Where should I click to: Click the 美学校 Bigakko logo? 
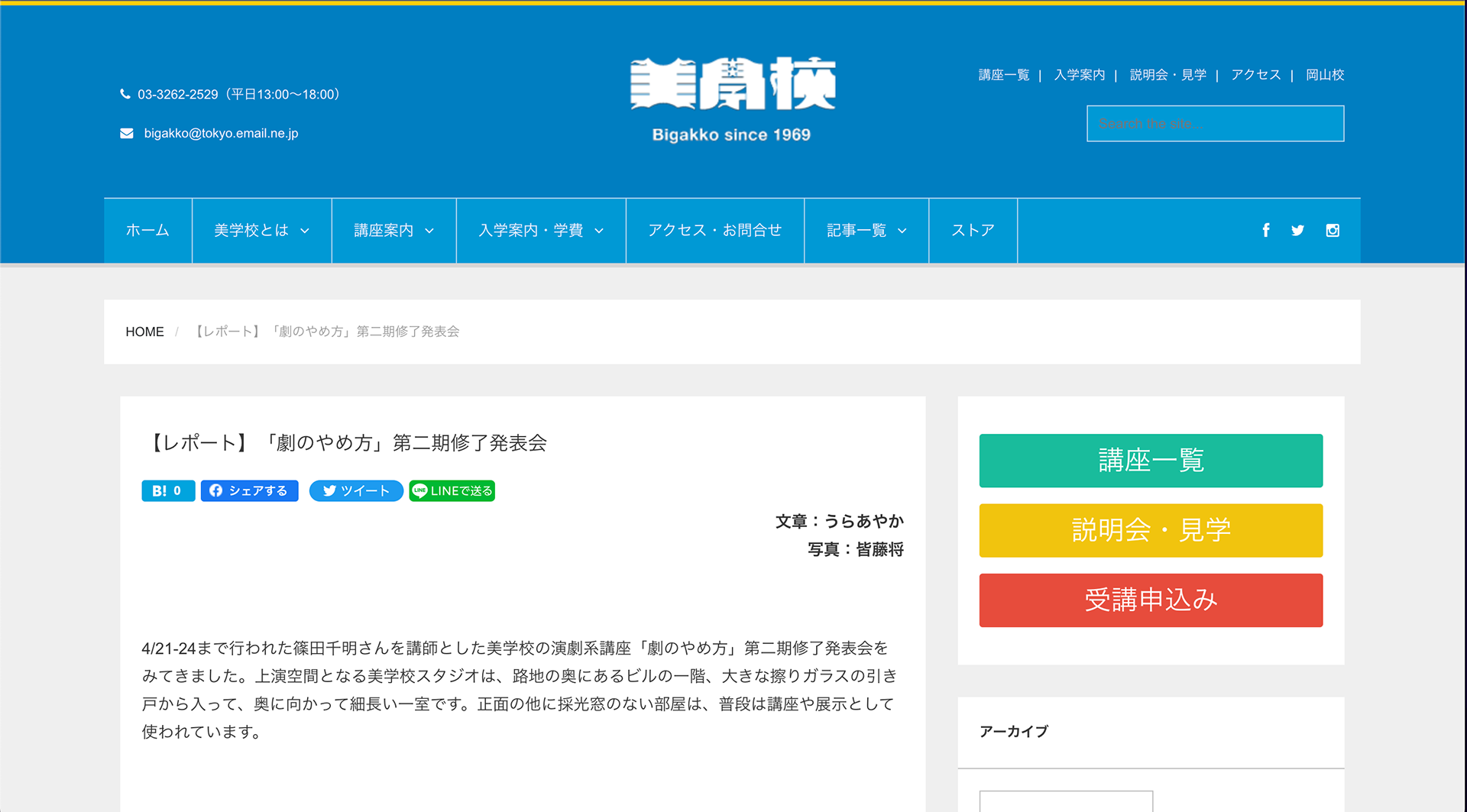(x=732, y=99)
